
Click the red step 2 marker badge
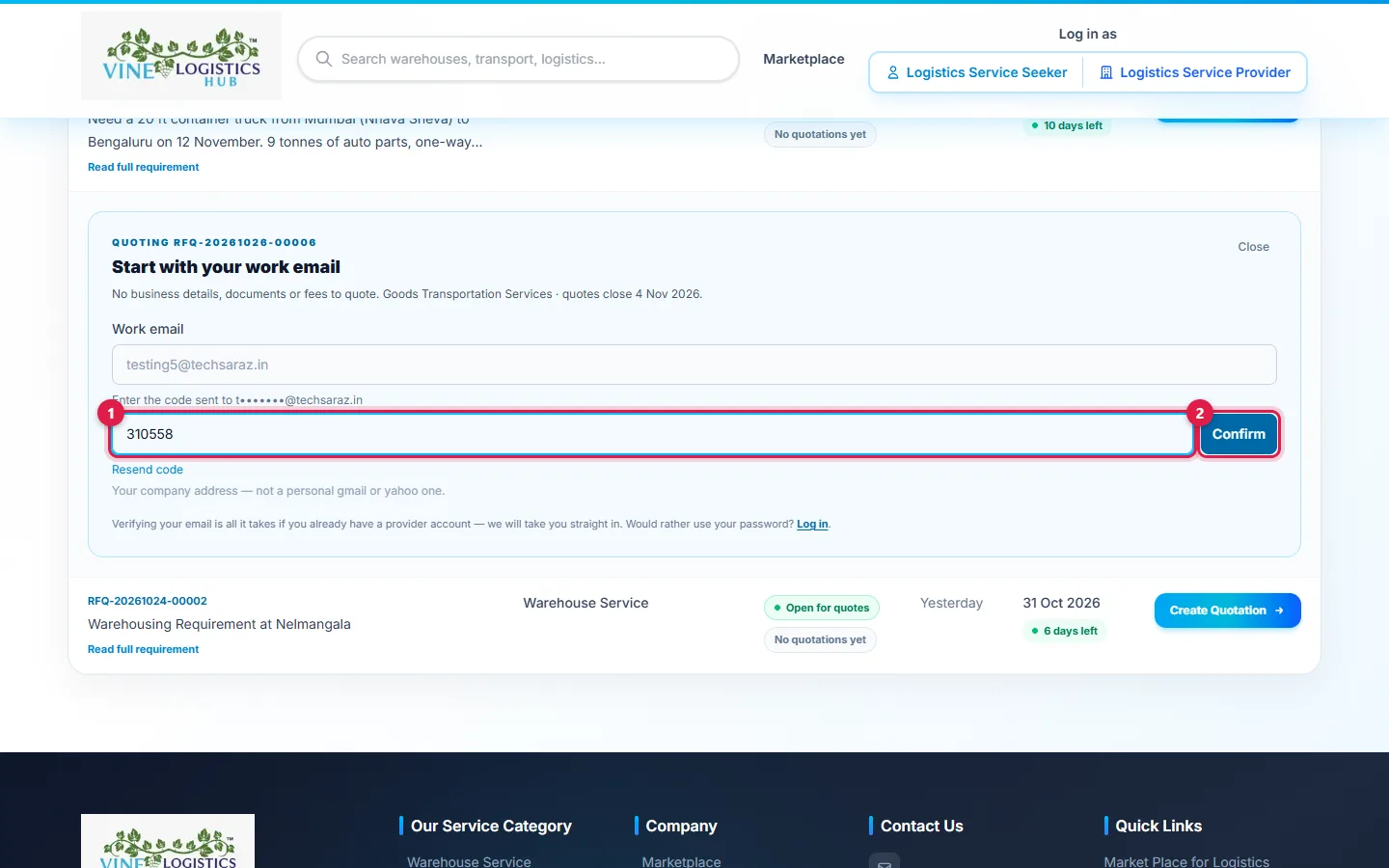pyautogui.click(x=1200, y=414)
